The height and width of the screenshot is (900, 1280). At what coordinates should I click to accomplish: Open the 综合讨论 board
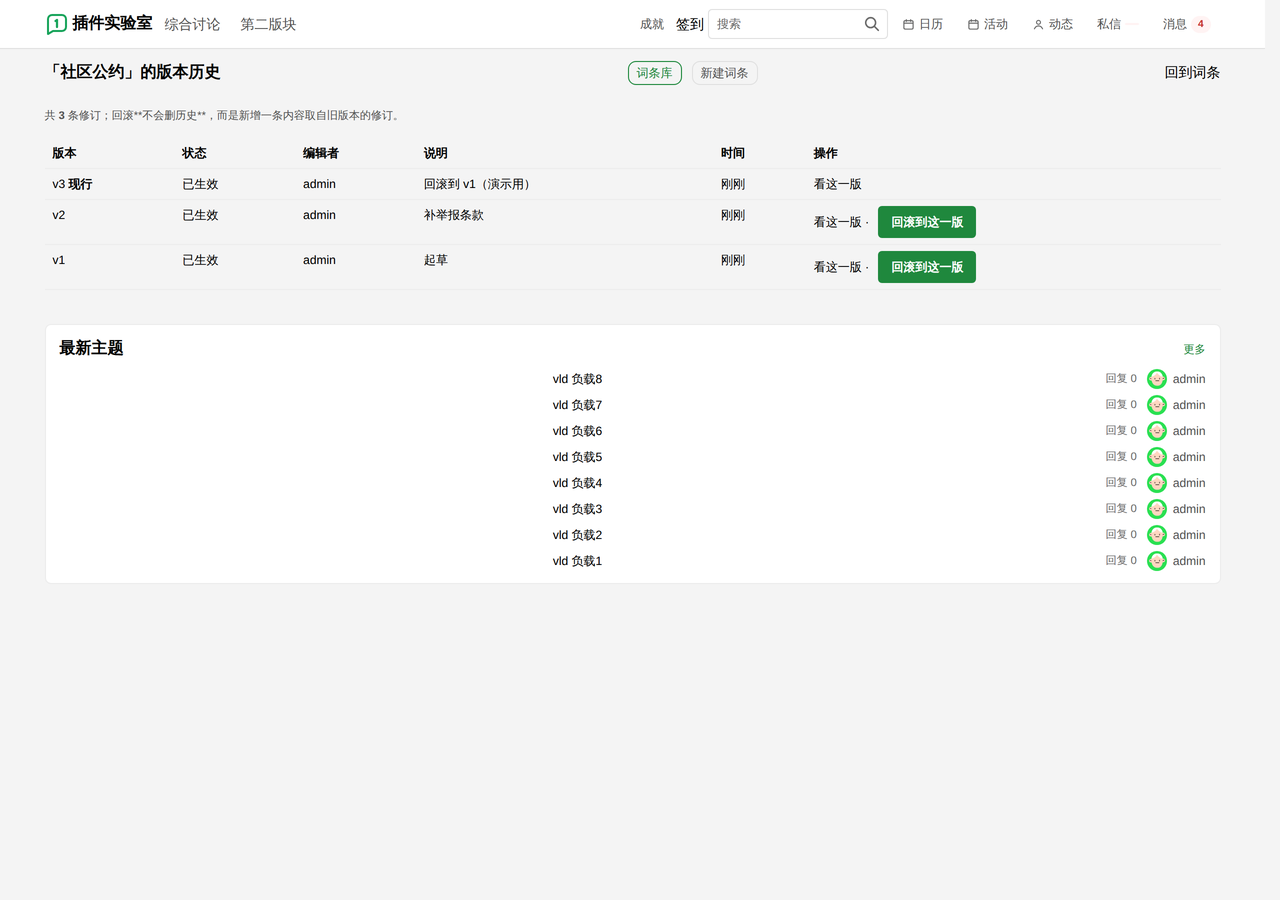coord(192,24)
